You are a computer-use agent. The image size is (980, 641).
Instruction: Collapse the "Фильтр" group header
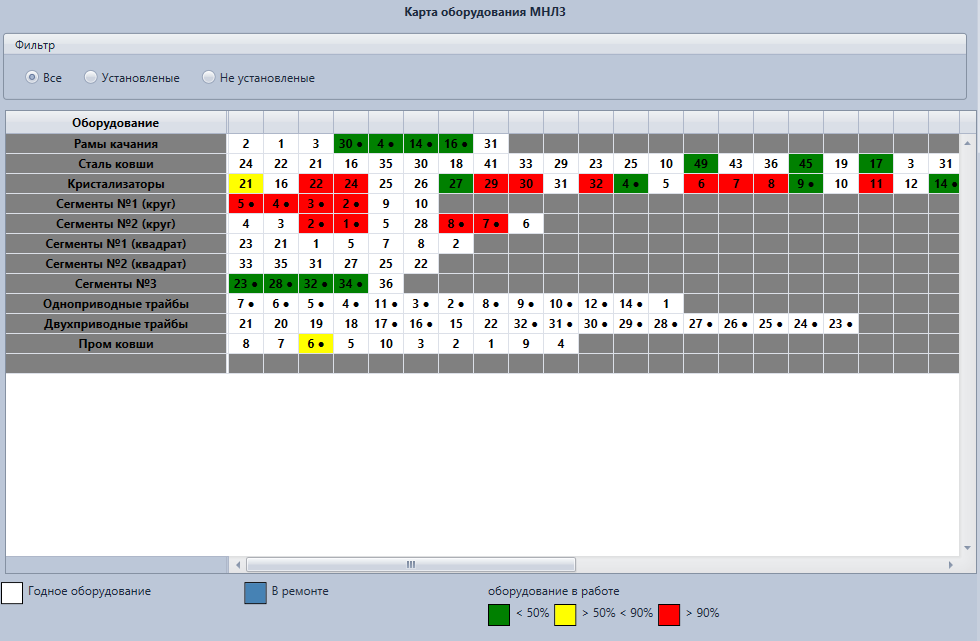35,45
